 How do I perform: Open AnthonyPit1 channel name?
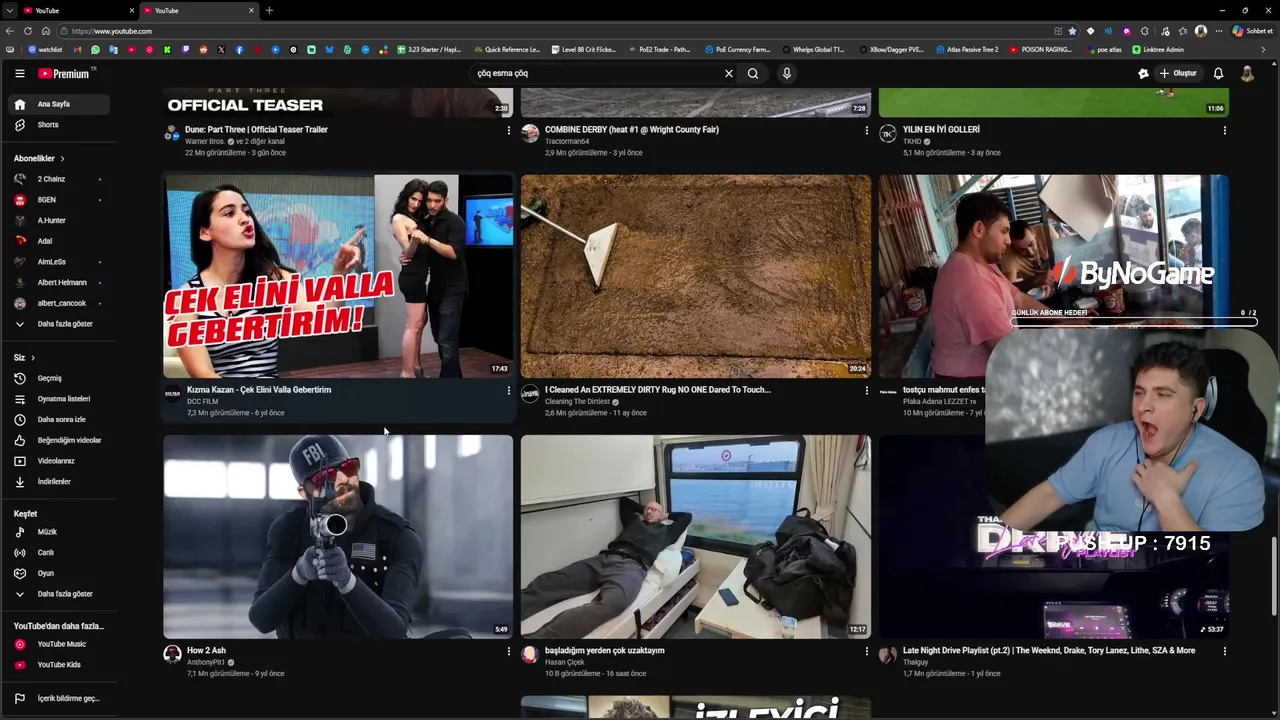point(206,662)
